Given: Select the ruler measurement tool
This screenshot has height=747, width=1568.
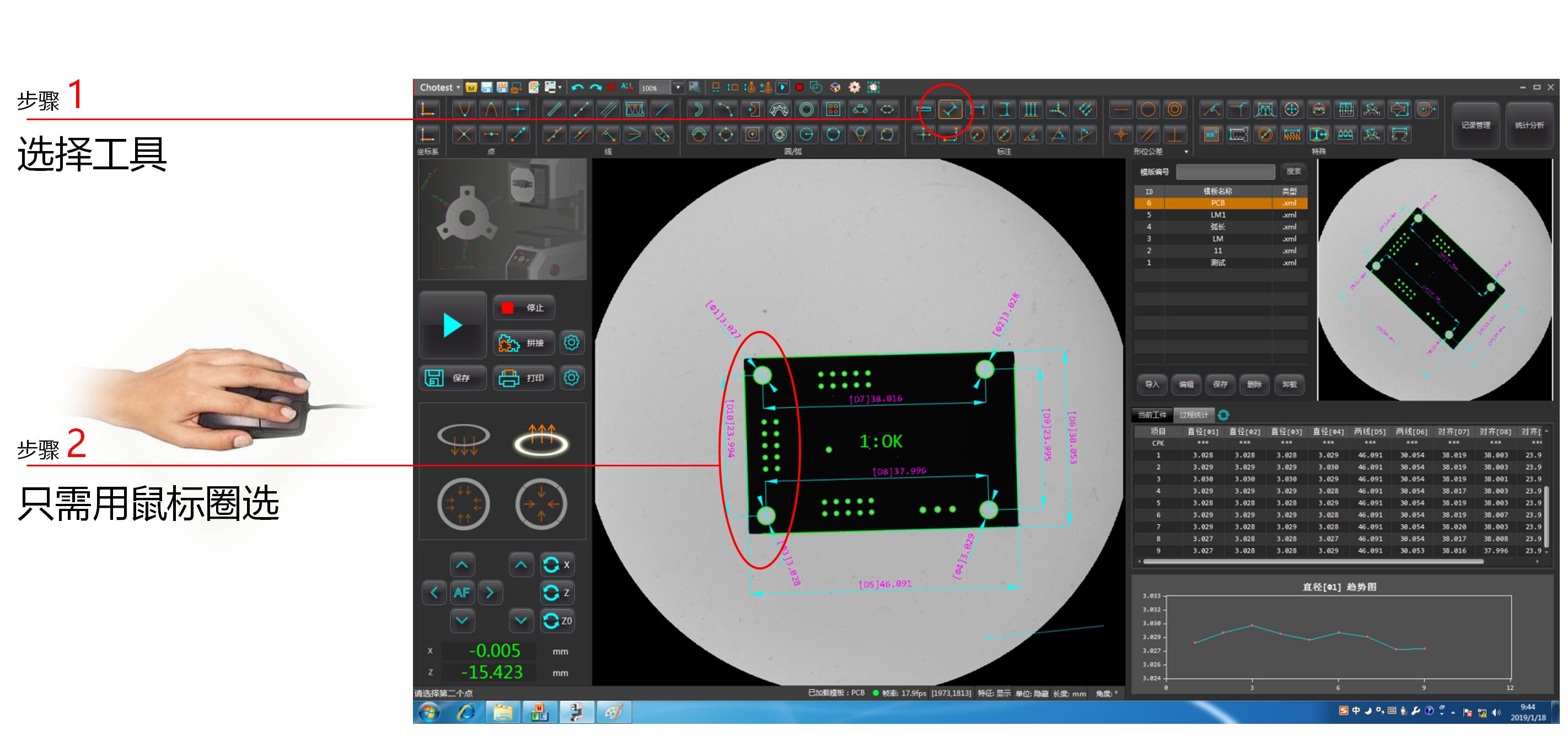Looking at the screenshot, I should (x=923, y=110).
